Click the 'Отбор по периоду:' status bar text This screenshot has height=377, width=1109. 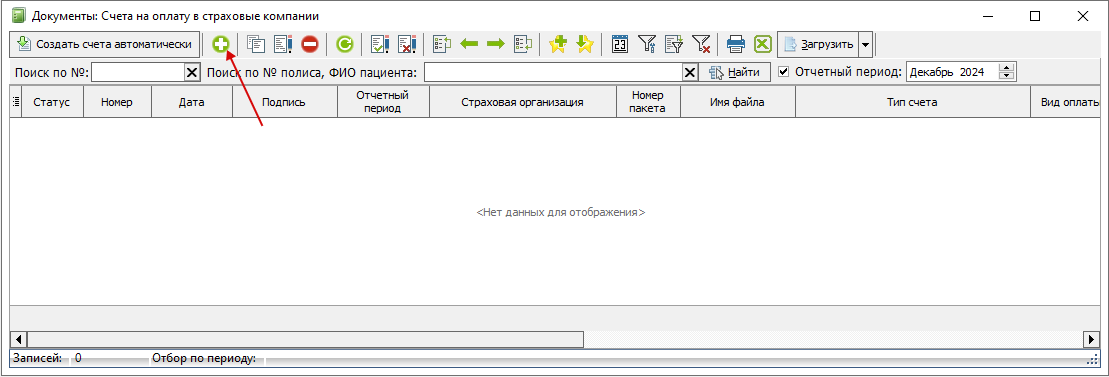[204, 358]
